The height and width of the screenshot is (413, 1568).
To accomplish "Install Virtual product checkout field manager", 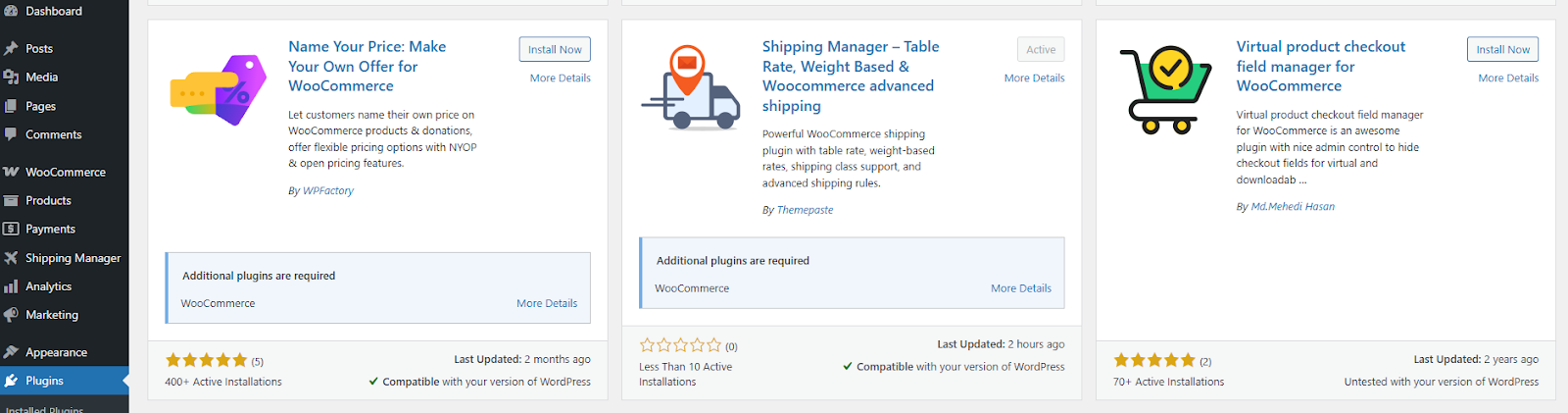I will click(x=1502, y=49).
